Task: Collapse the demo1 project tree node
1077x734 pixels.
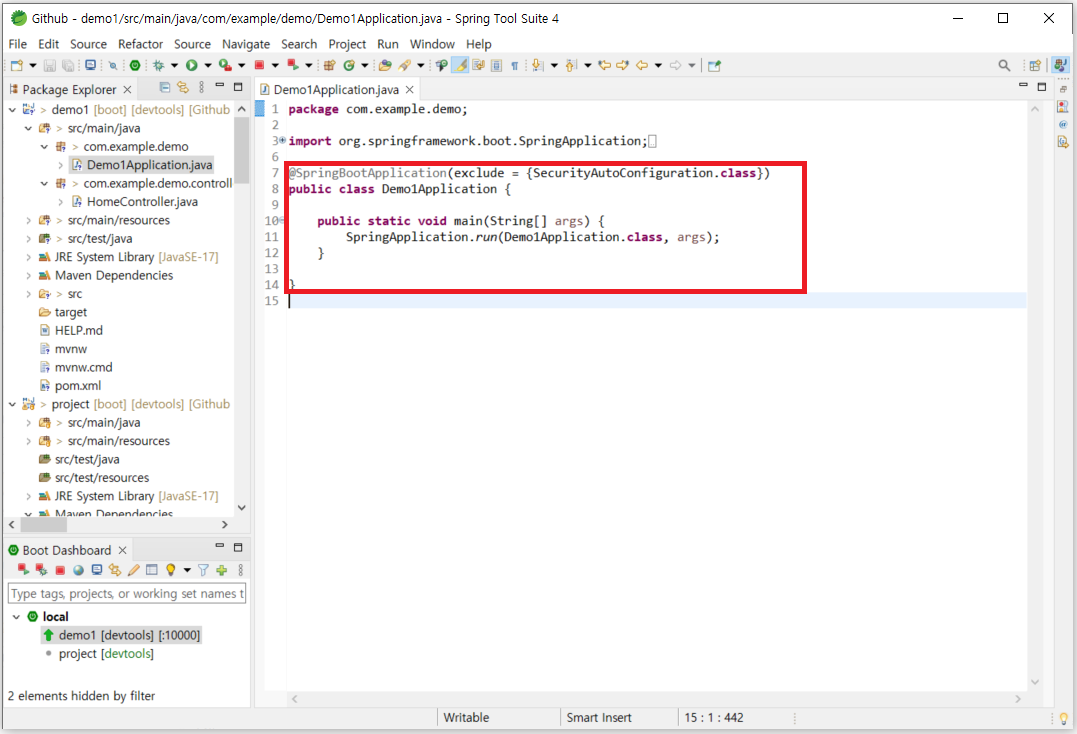Action: click(12, 109)
